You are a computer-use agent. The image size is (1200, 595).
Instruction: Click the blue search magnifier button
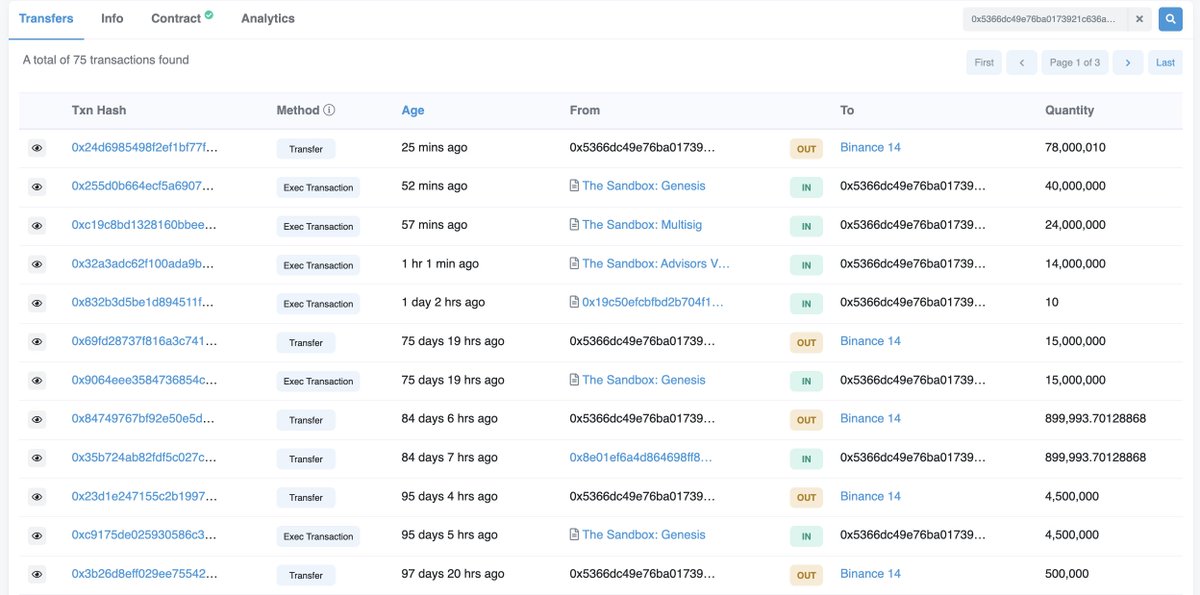(1171, 19)
